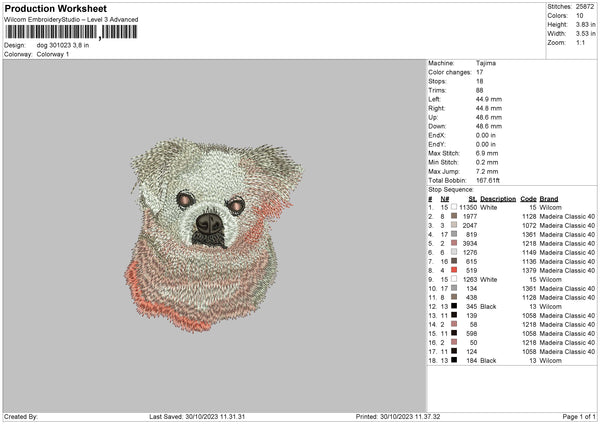
Task: Select the red swatch in stop 8
Action: click(x=453, y=270)
